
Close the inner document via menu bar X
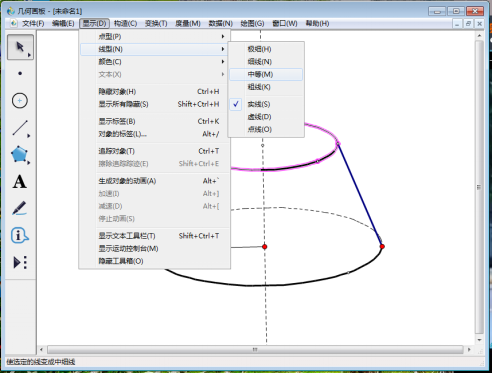(x=479, y=24)
